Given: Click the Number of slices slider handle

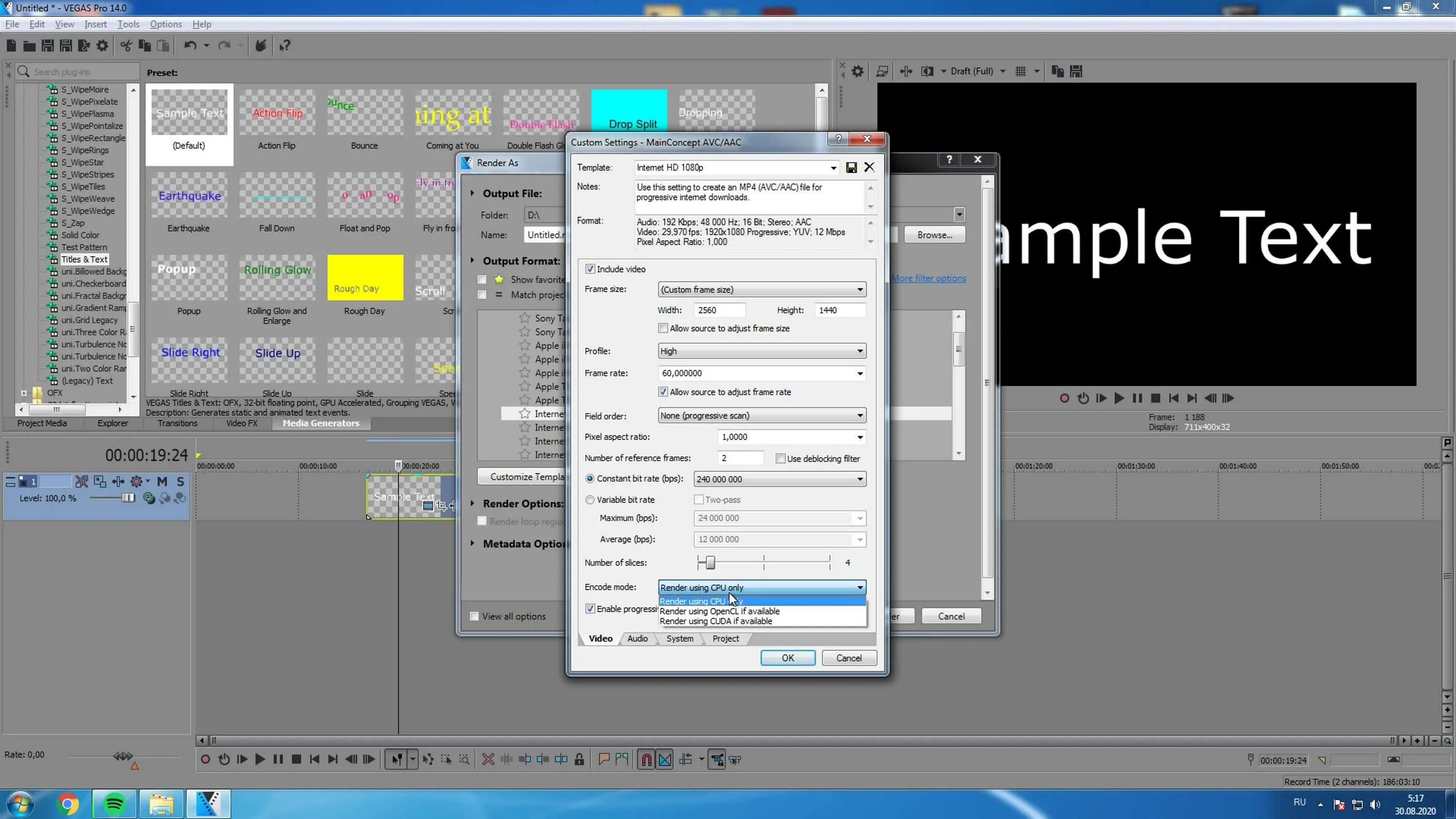Looking at the screenshot, I should [711, 562].
